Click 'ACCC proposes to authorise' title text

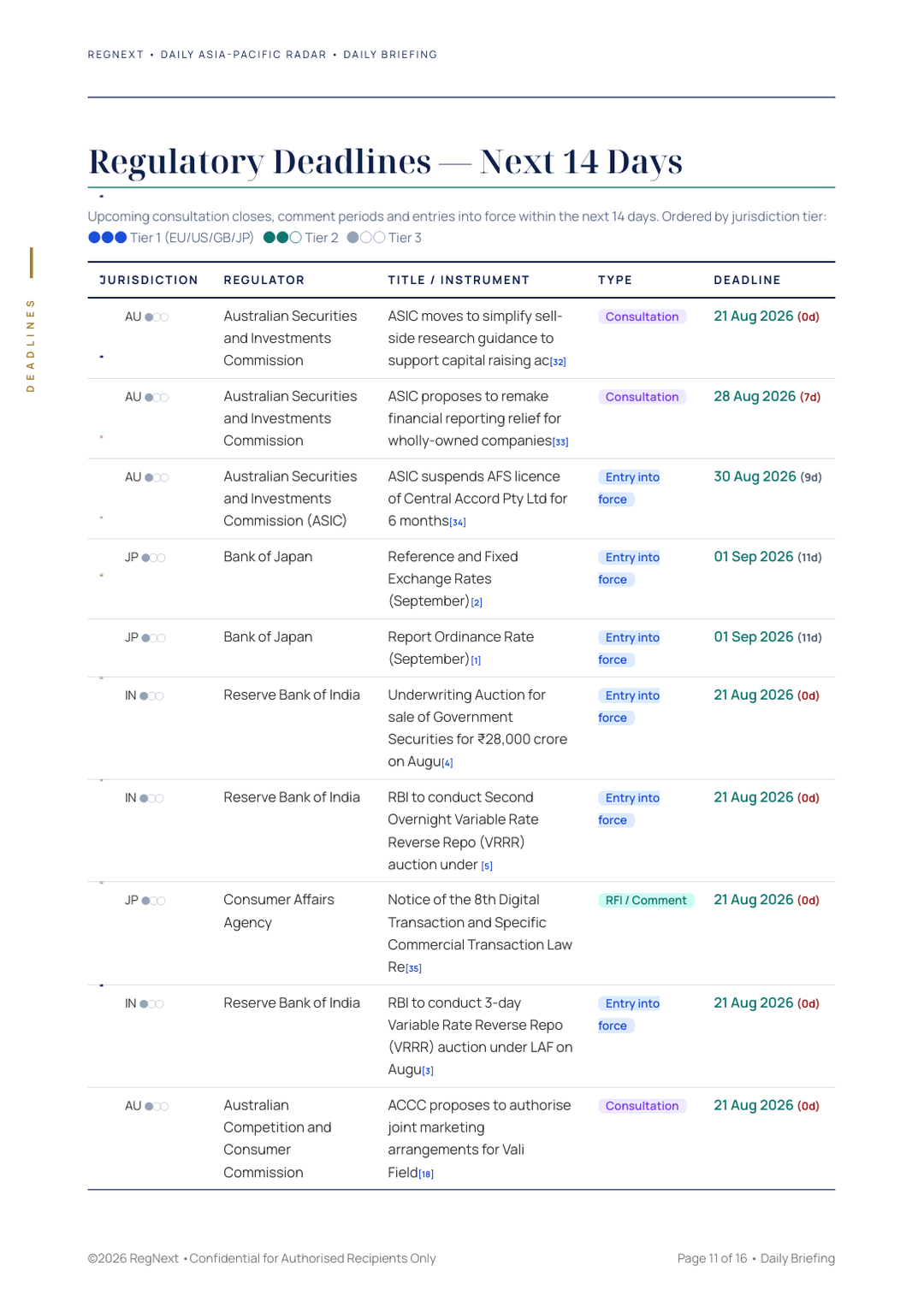click(x=479, y=1105)
